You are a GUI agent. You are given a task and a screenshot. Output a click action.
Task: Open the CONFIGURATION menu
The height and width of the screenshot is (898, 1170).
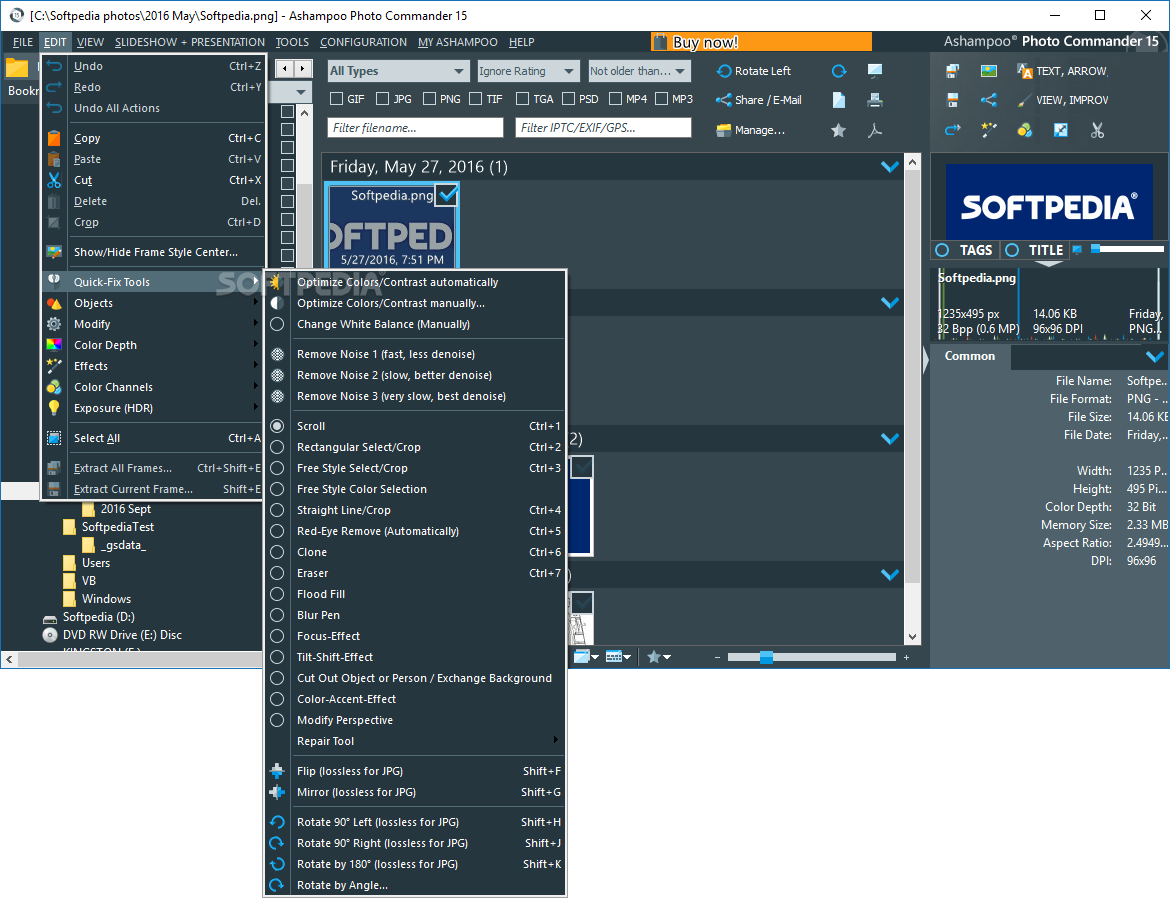coord(363,42)
